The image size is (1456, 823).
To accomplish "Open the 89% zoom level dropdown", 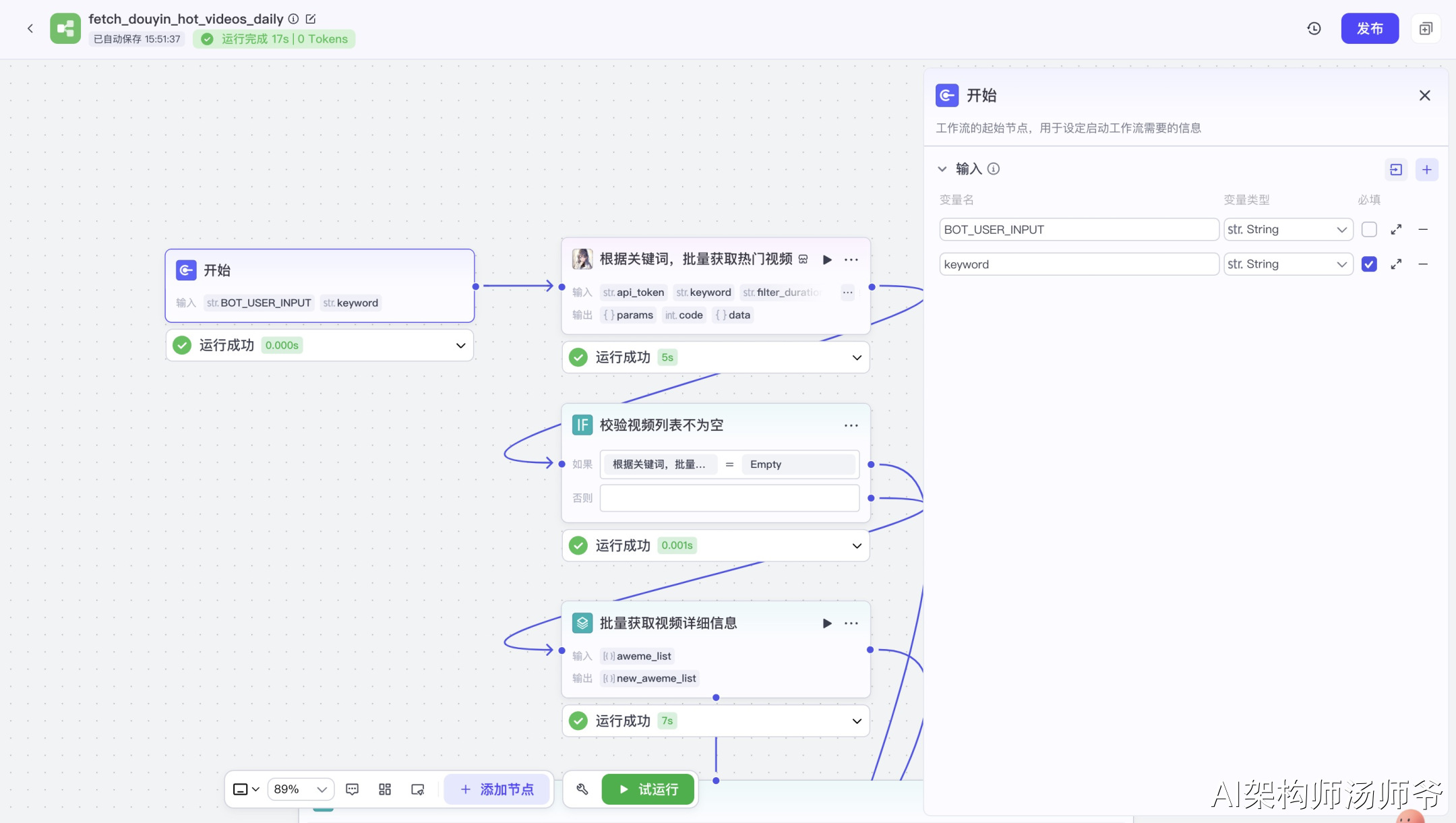I will tap(300, 789).
